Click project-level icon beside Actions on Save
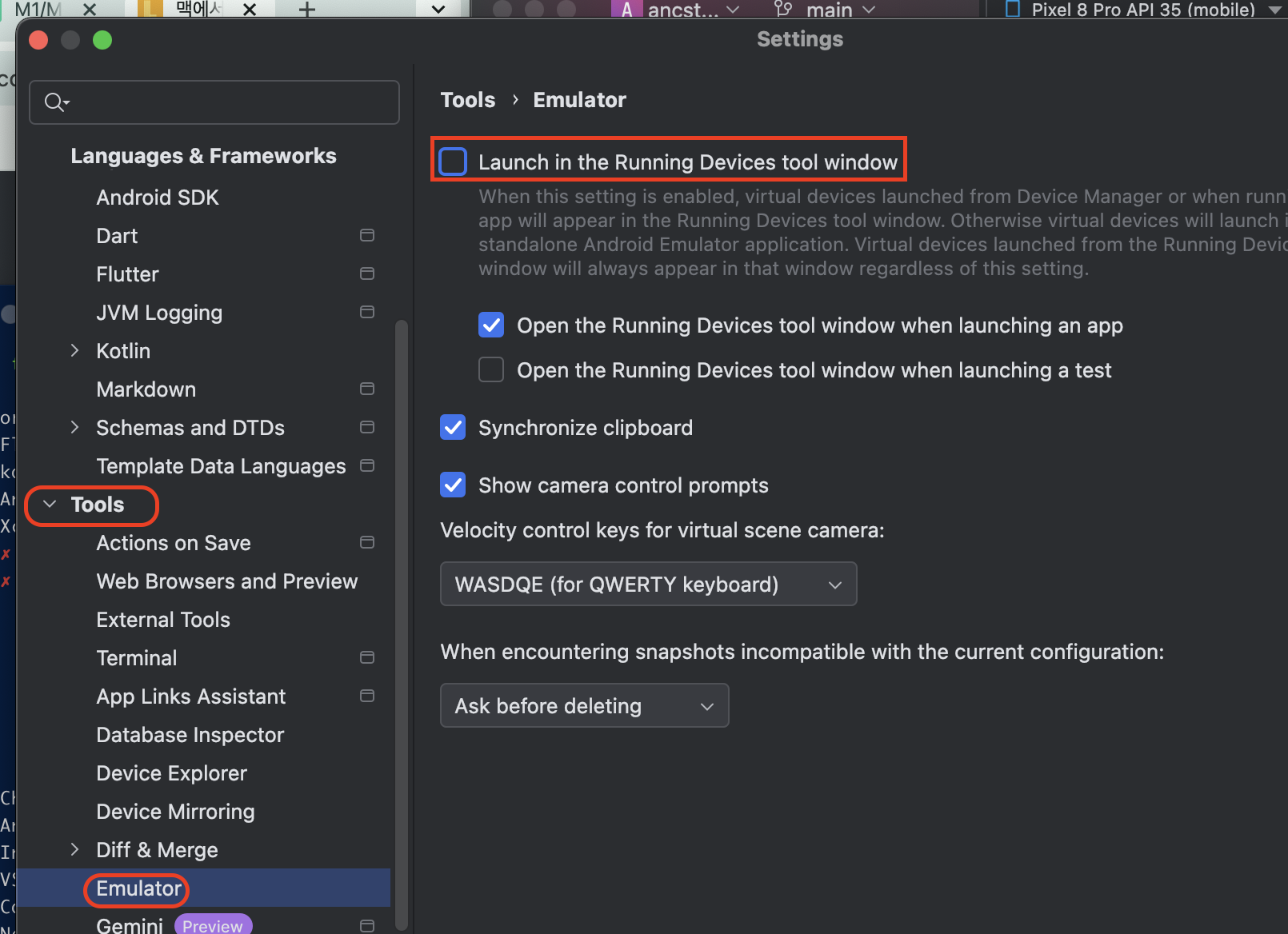 point(367,542)
